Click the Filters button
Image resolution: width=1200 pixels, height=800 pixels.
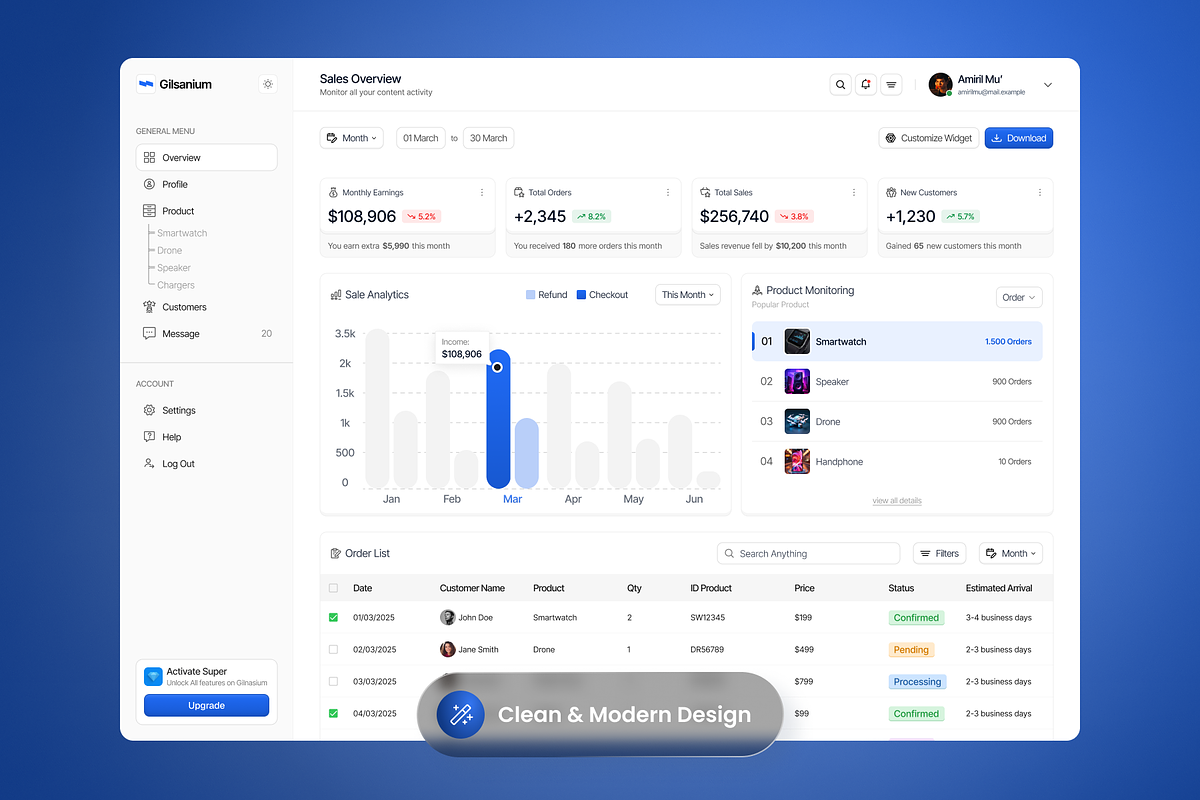click(x=940, y=553)
